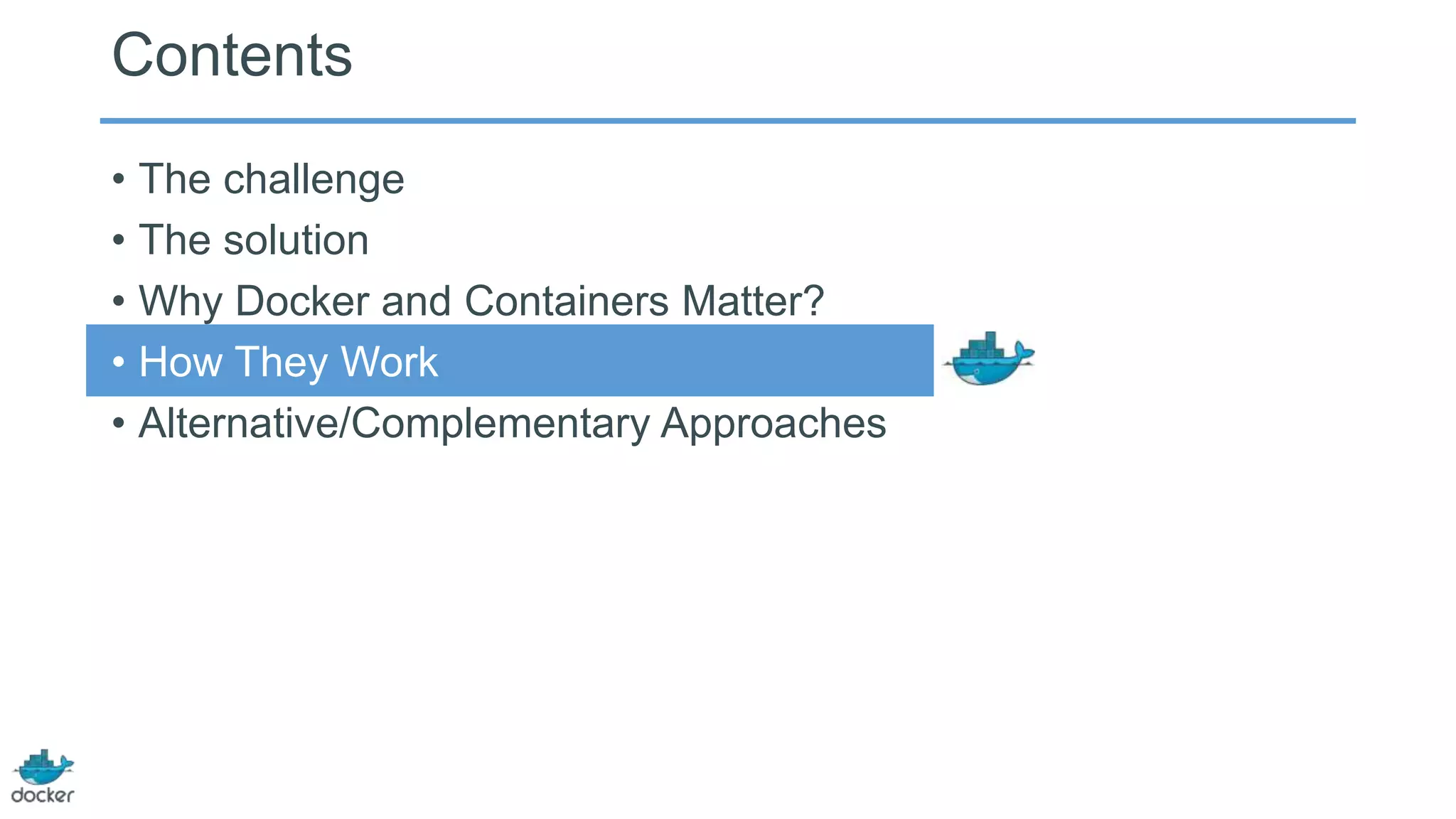Click the Docker whale icon beside How They Work
Viewport: 1456px width, 819px height.
click(987, 360)
